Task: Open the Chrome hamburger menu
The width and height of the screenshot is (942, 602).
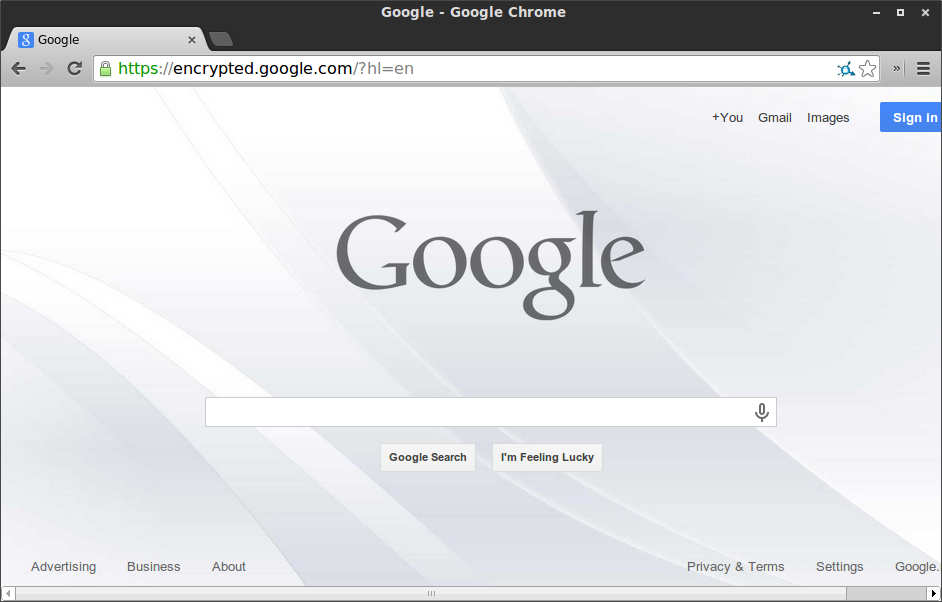Action: tap(923, 68)
